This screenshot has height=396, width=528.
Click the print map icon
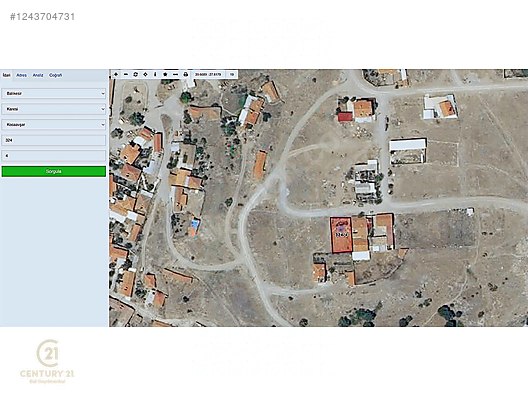(185, 74)
